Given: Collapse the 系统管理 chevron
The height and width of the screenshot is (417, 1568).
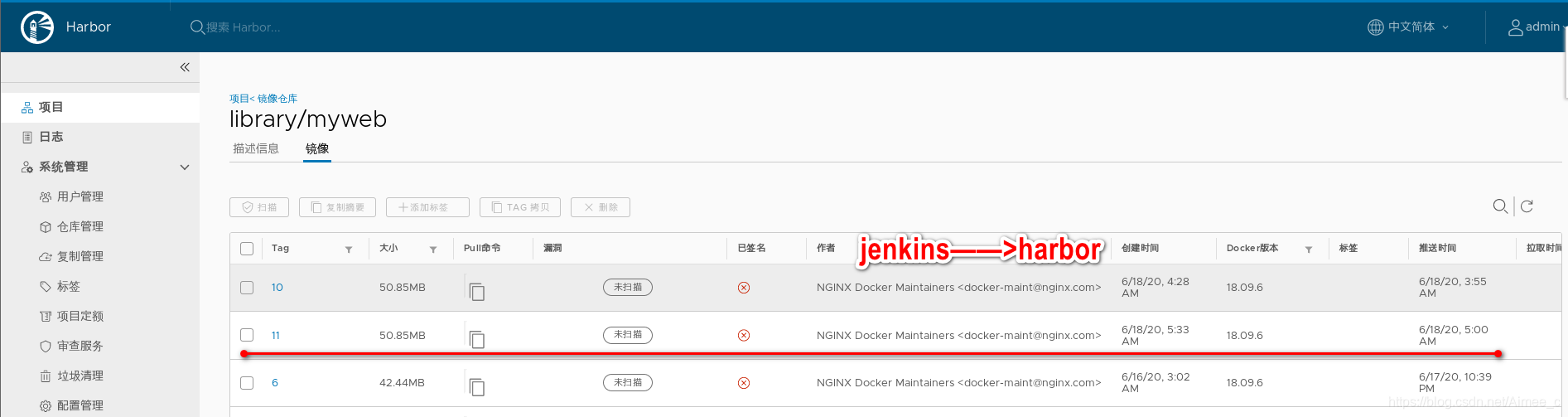Looking at the screenshot, I should point(185,167).
